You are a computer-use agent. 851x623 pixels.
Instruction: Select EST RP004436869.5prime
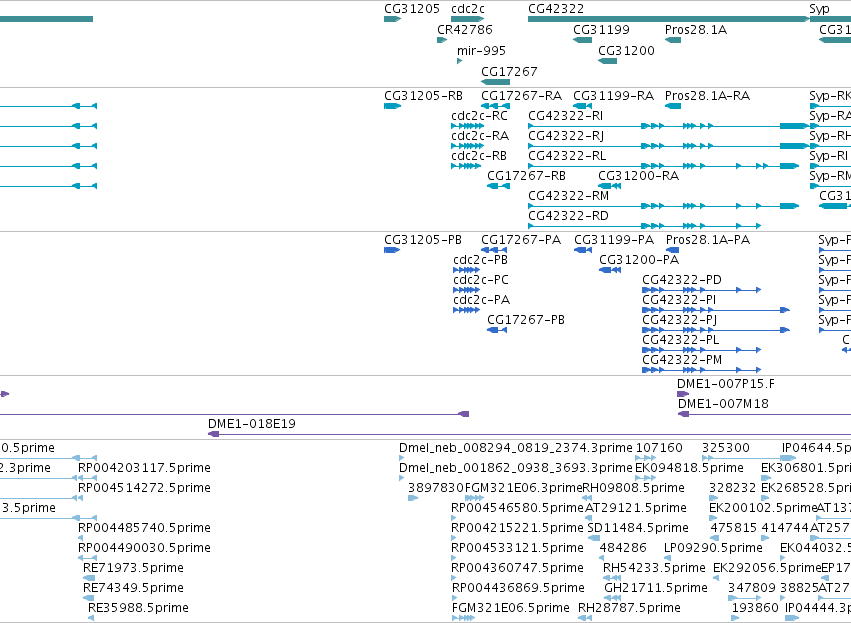pos(518,588)
